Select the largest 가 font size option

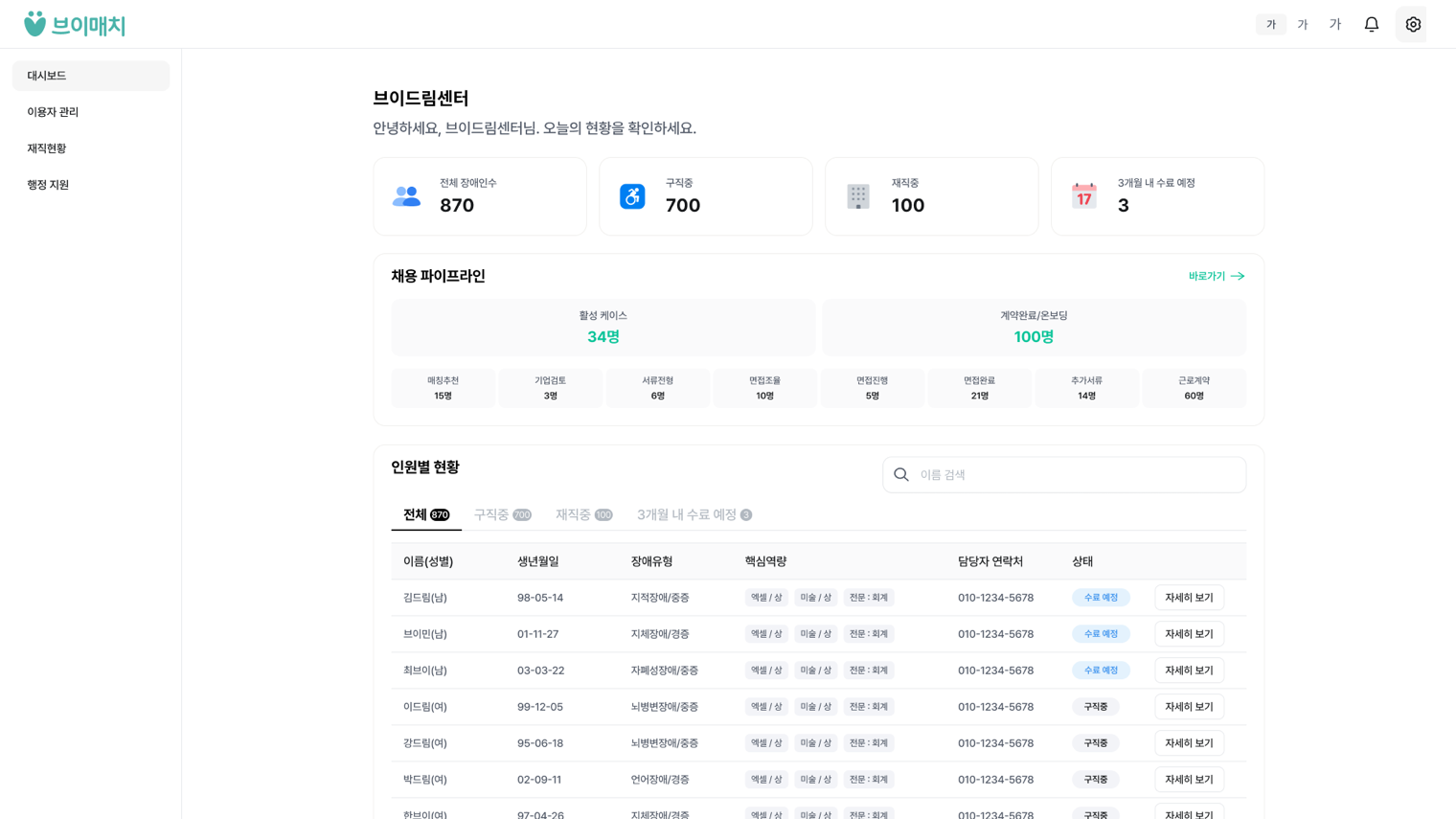tap(1335, 24)
